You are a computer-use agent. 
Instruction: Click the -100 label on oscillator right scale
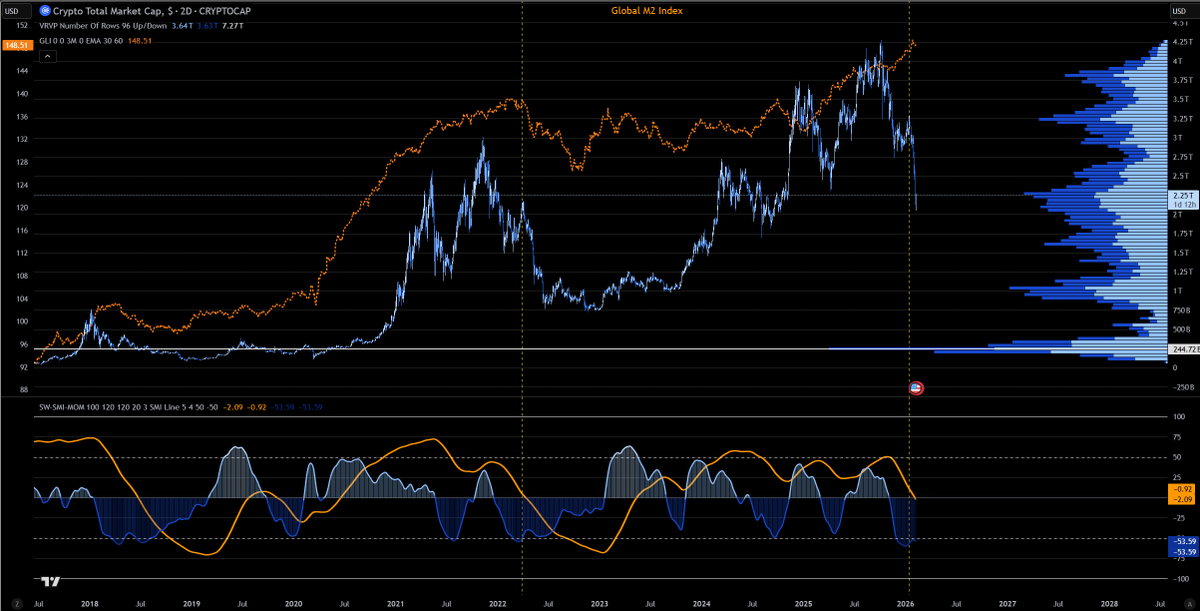pyautogui.click(x=1180, y=579)
